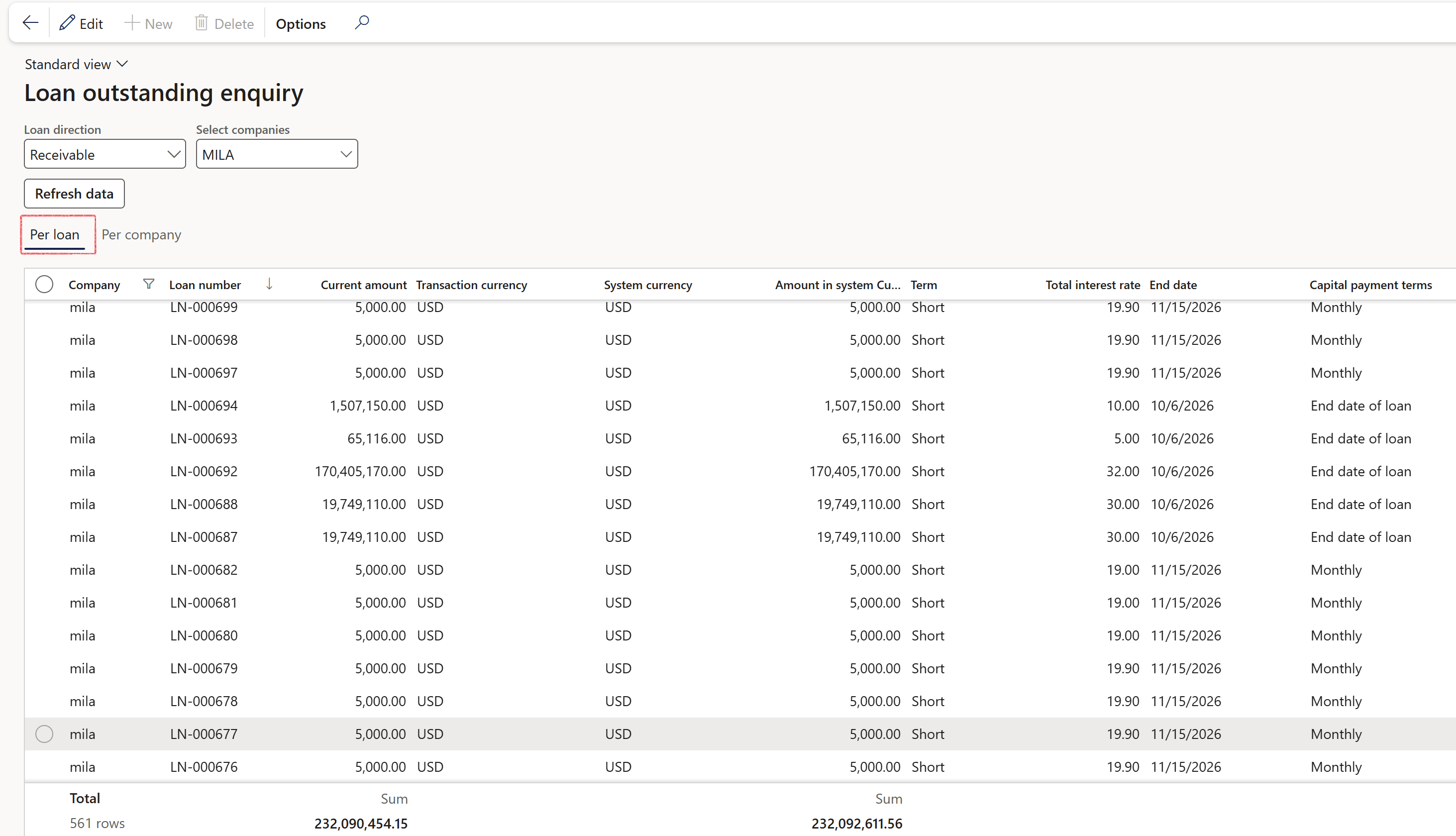
Task: Switch to the Per company tab
Action: (141, 234)
